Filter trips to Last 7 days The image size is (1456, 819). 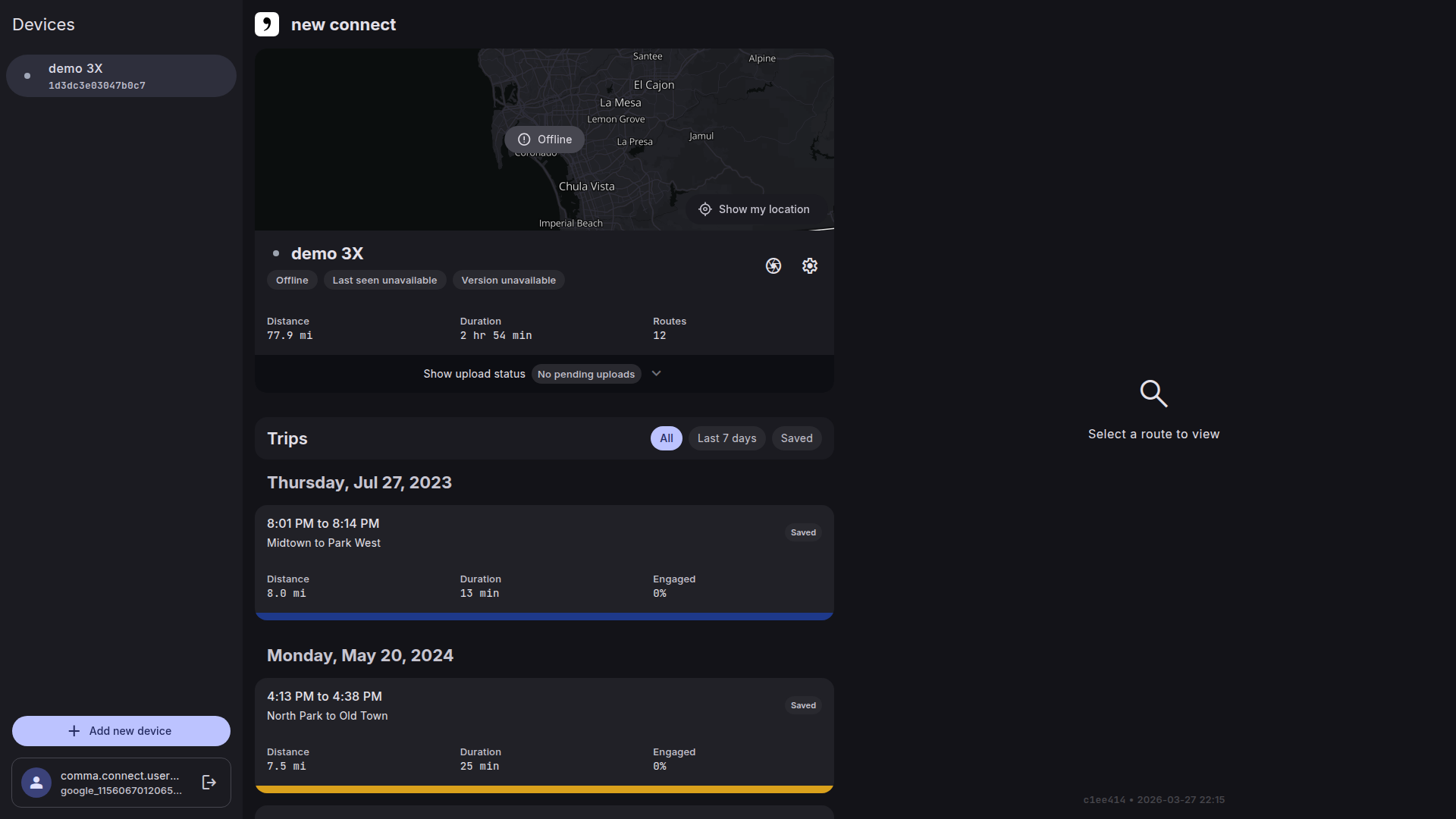[x=726, y=438]
